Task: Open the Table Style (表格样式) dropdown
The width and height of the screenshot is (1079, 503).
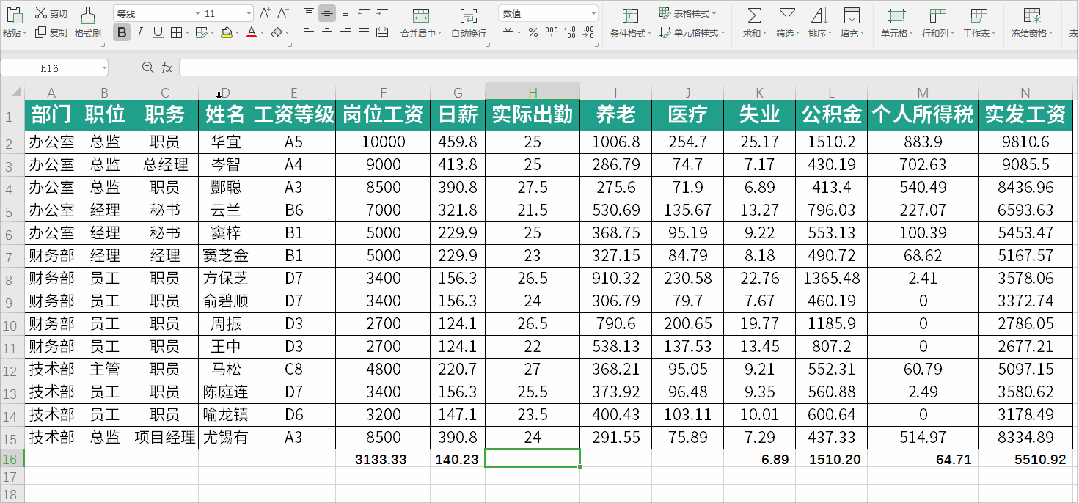Action: pyautogui.click(x=687, y=13)
